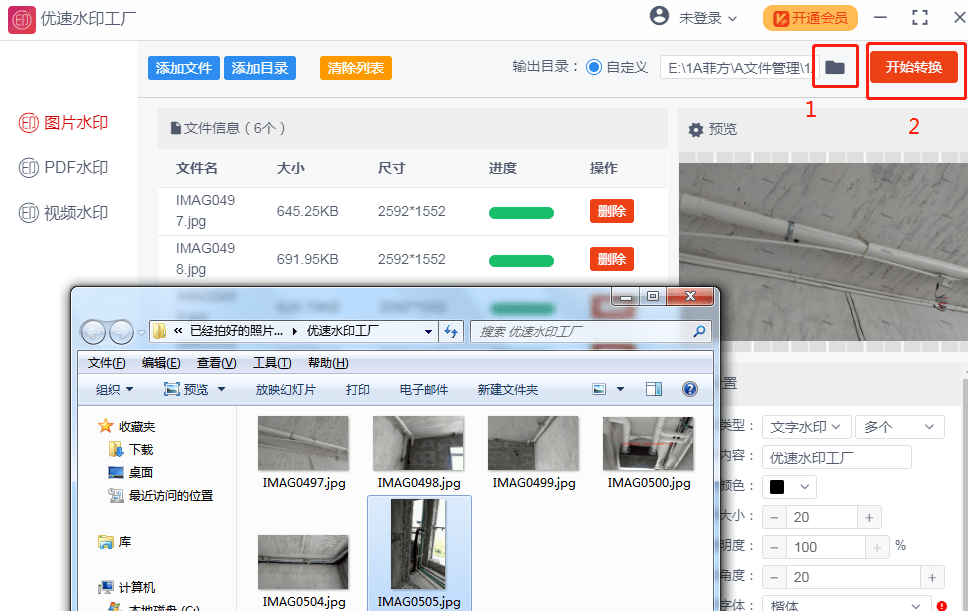Click the 开通会员 button
The width and height of the screenshot is (968, 611).
[x=810, y=18]
